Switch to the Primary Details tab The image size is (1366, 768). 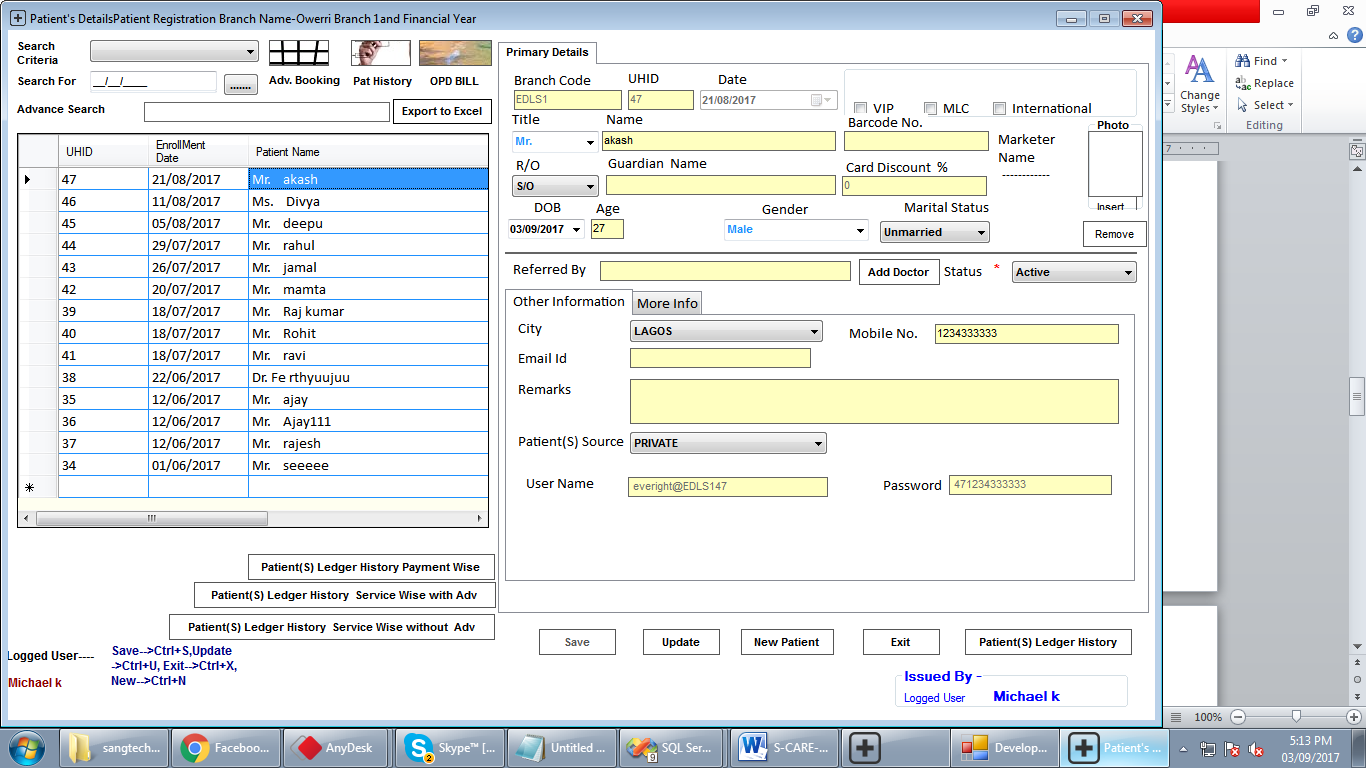click(547, 52)
